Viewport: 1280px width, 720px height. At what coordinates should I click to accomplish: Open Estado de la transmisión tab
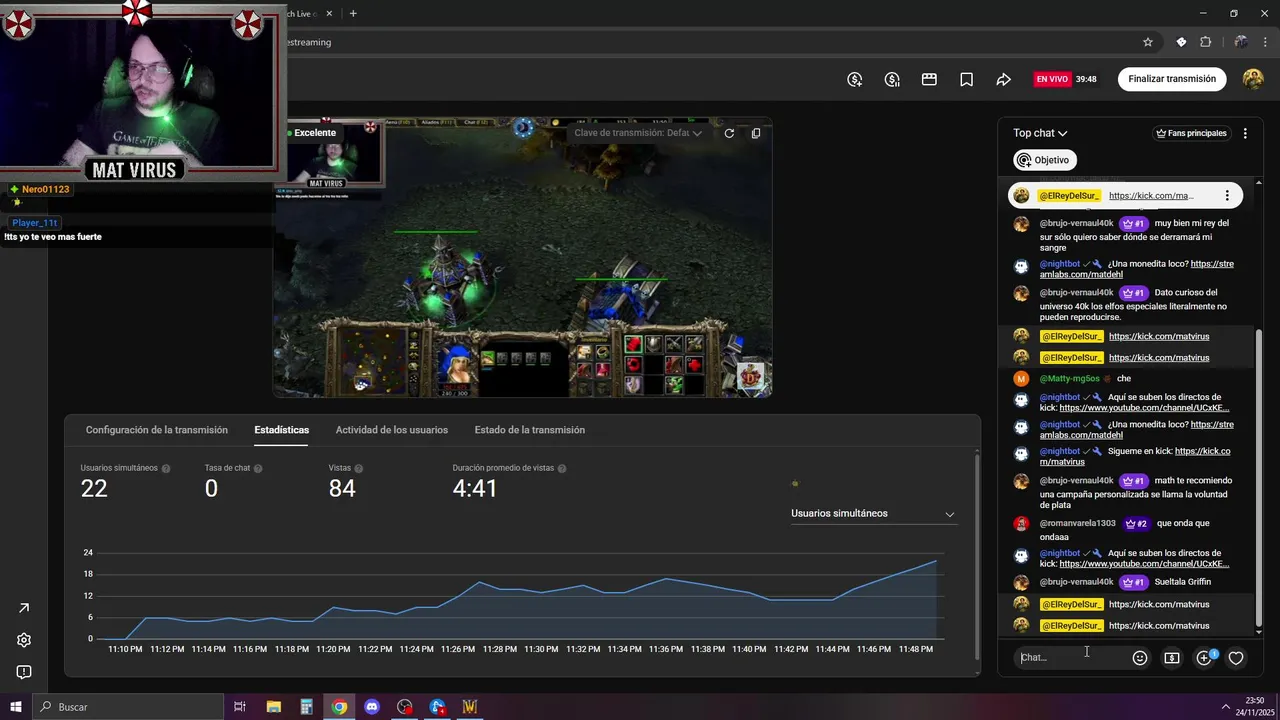click(x=530, y=430)
